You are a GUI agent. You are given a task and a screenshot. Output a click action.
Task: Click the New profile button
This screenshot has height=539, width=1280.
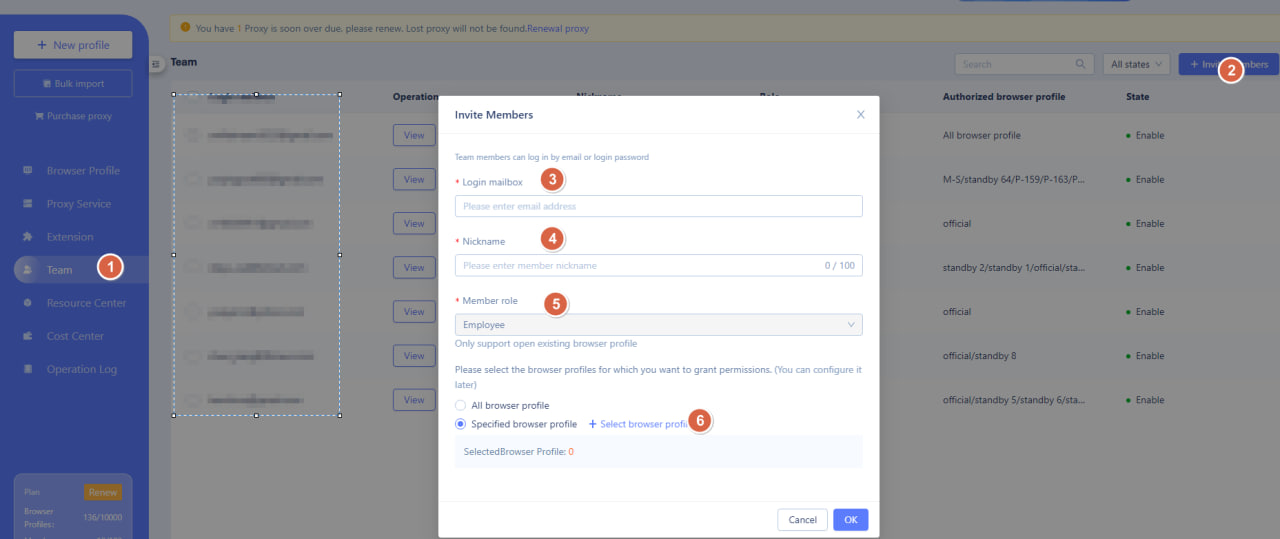(x=73, y=45)
